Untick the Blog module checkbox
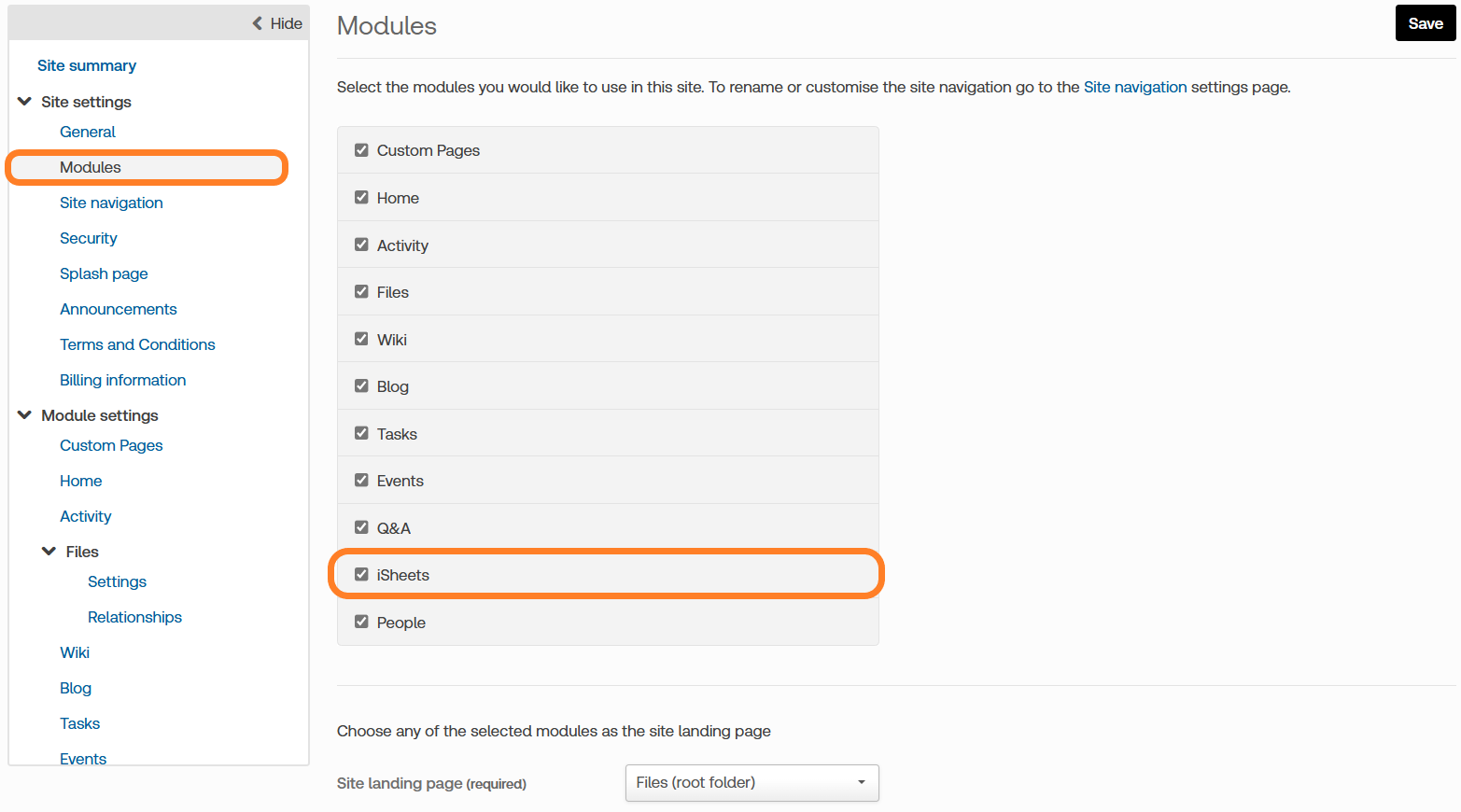The height and width of the screenshot is (812, 1461). pos(361,385)
